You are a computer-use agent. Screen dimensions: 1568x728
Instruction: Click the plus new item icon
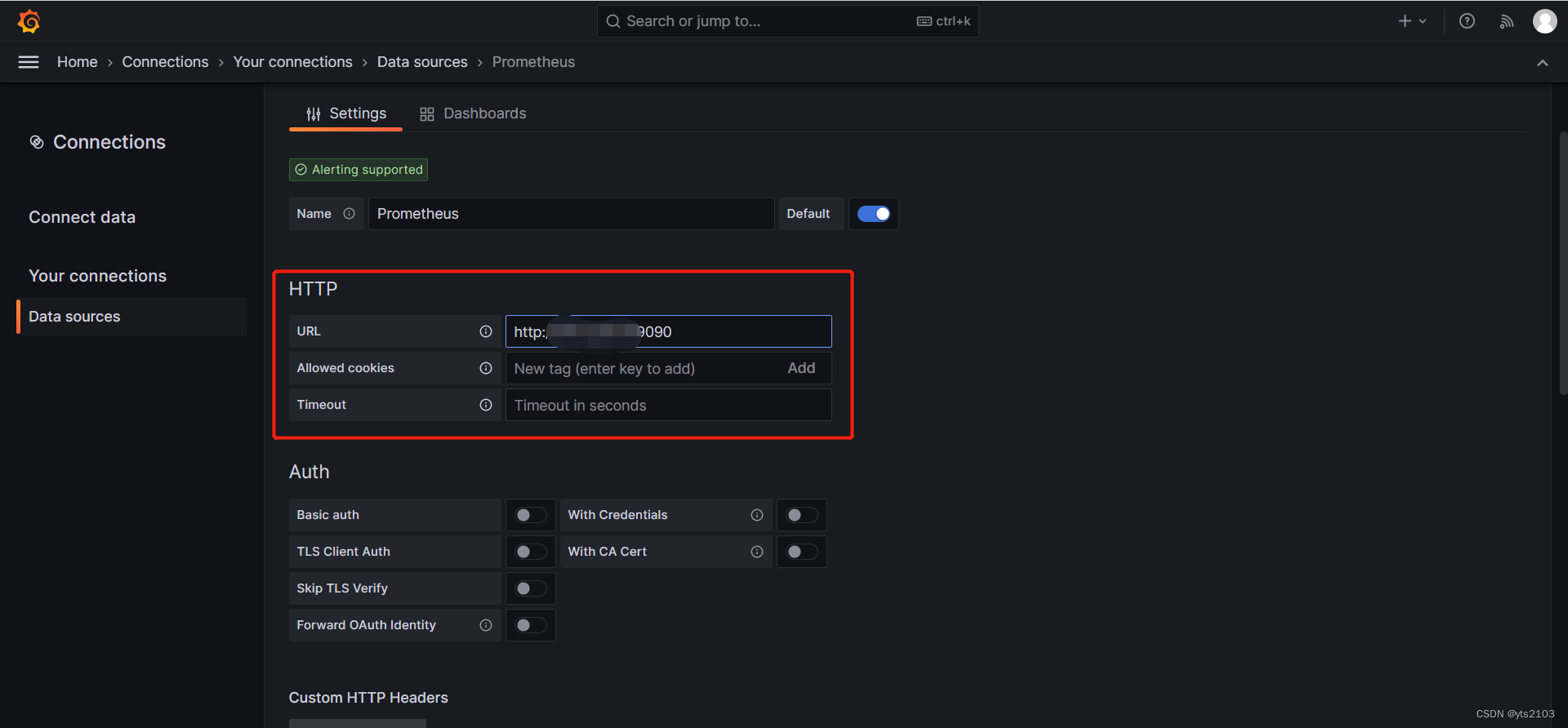(x=1405, y=21)
